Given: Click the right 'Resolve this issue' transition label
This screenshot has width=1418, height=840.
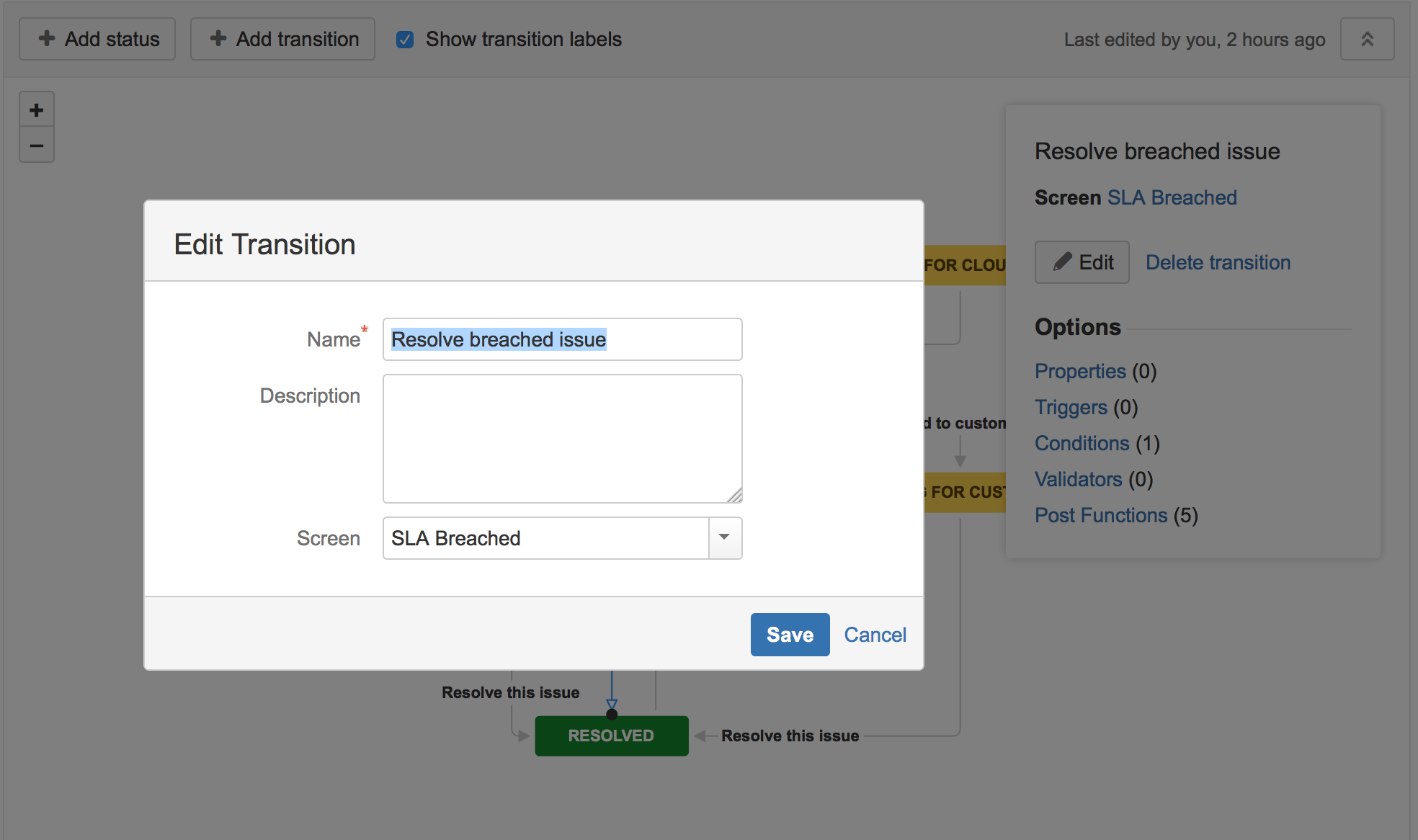Looking at the screenshot, I should 790,736.
